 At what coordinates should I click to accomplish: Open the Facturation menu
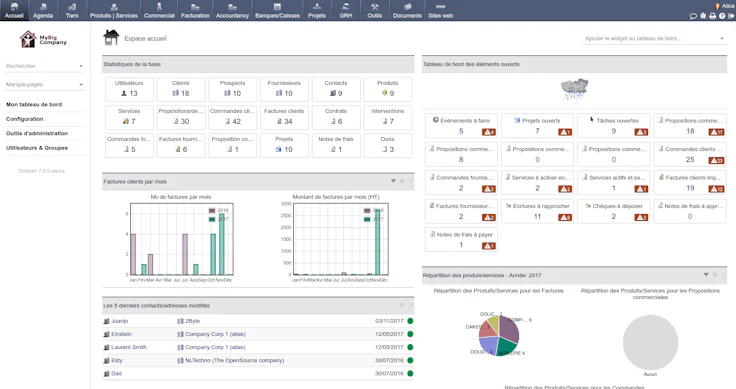click(195, 10)
